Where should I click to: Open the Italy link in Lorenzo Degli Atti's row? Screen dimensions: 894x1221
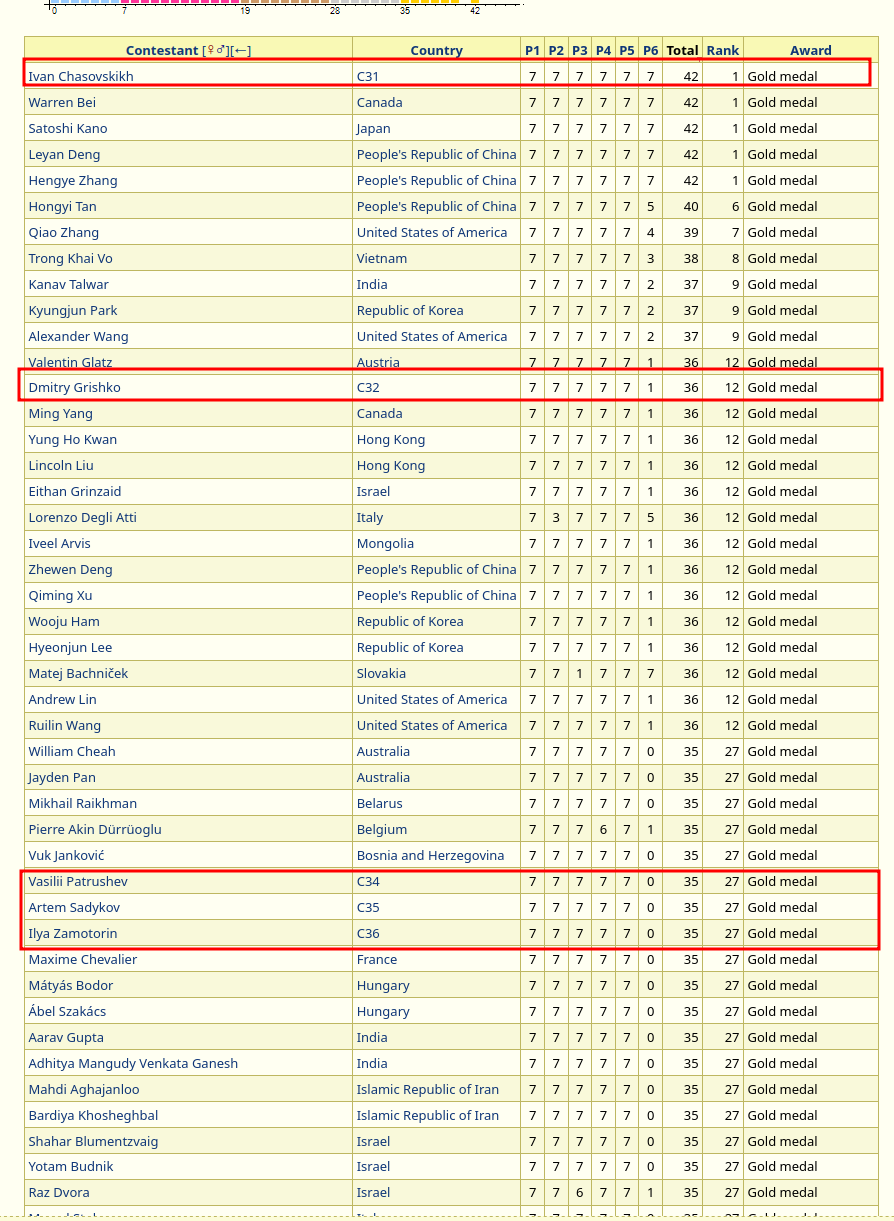pos(370,517)
